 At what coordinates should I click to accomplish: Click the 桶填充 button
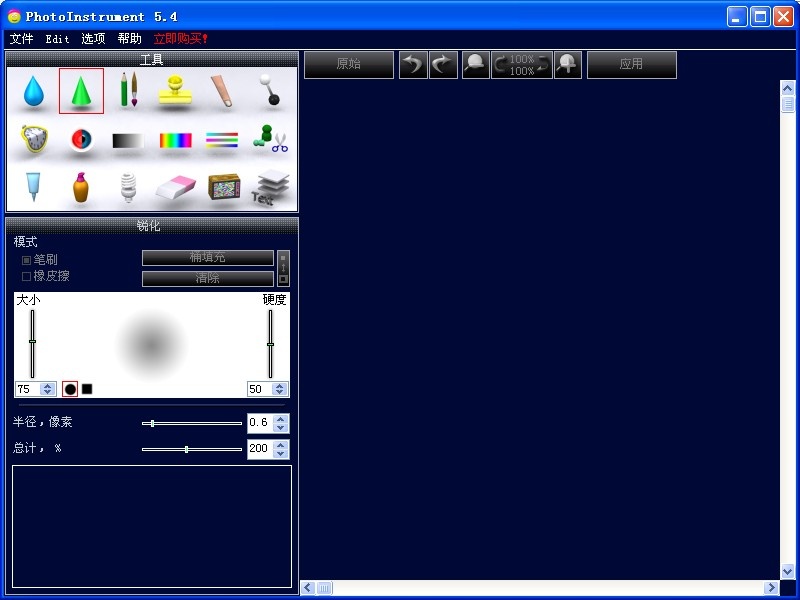pos(208,258)
